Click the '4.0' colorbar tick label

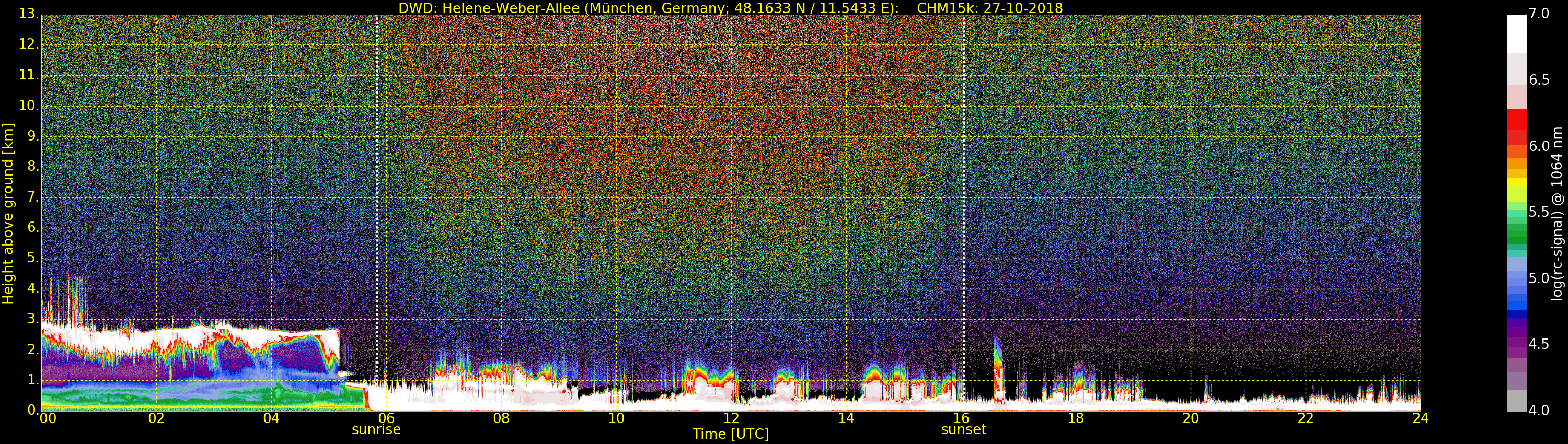pos(1539,411)
